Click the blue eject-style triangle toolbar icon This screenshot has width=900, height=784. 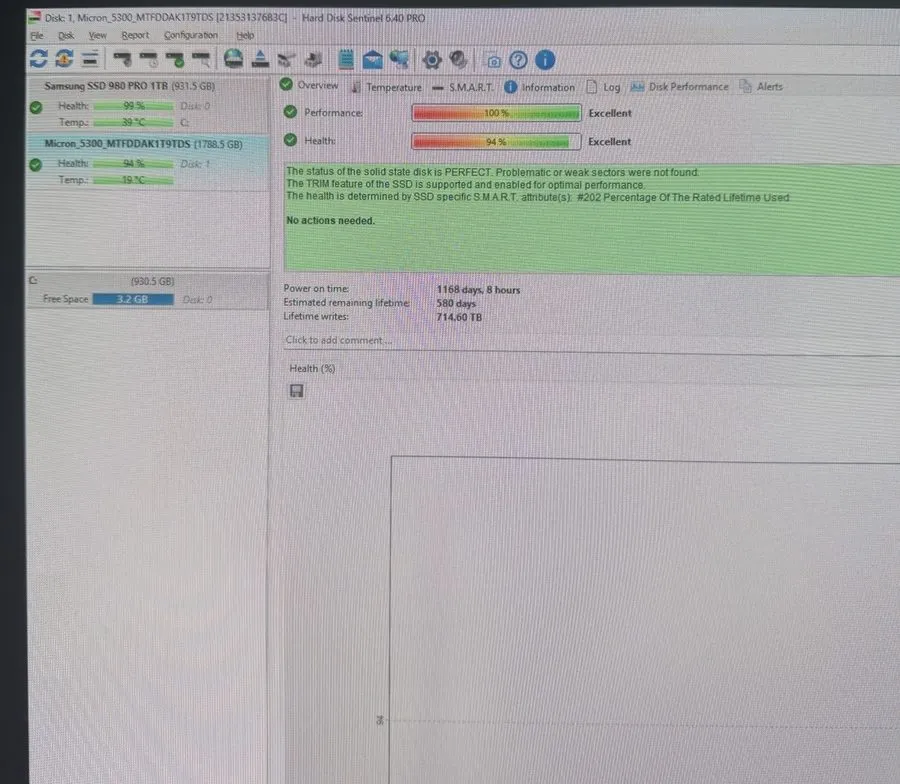point(260,59)
